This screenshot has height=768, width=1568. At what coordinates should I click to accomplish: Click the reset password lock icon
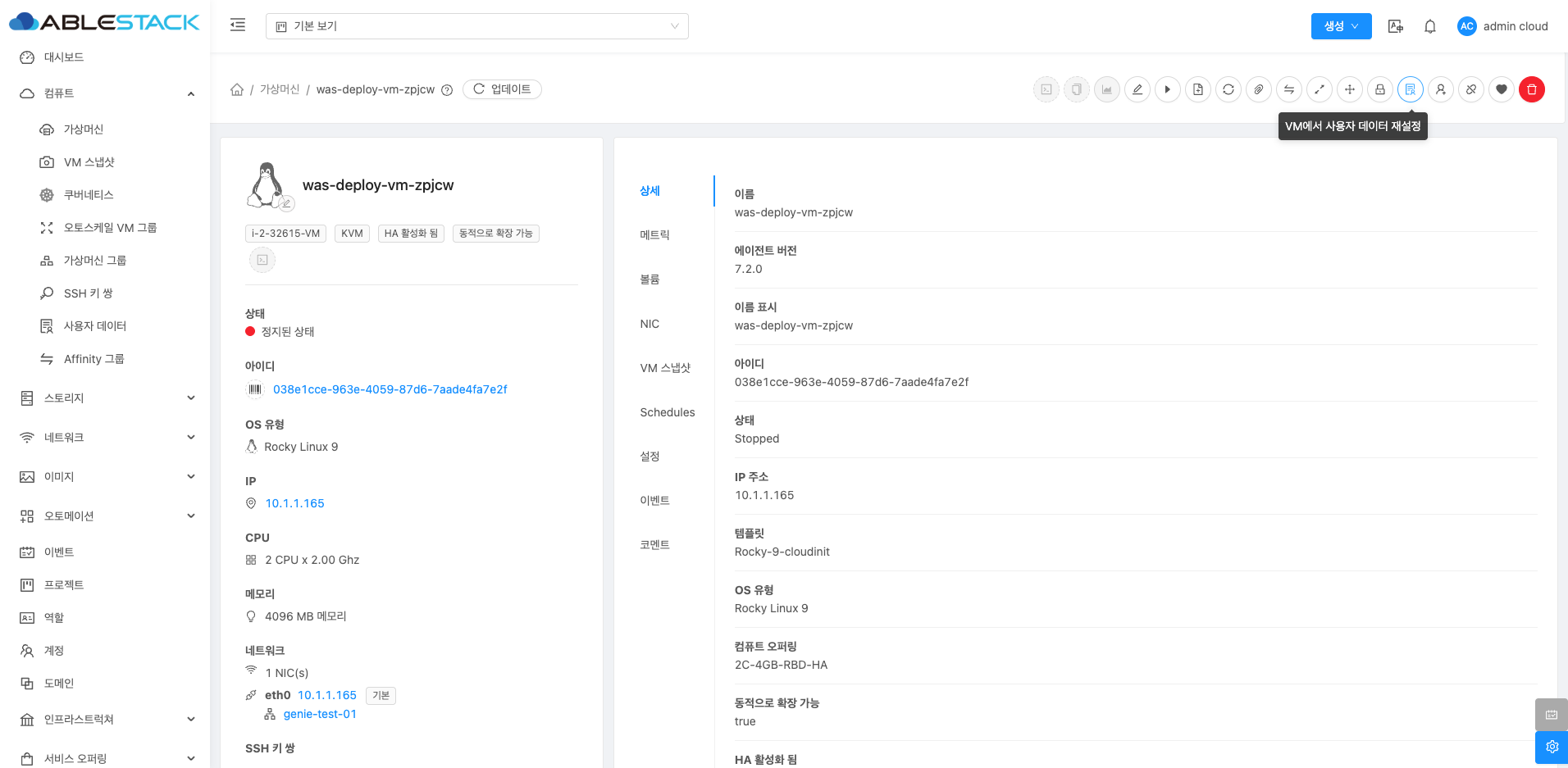[1380, 89]
